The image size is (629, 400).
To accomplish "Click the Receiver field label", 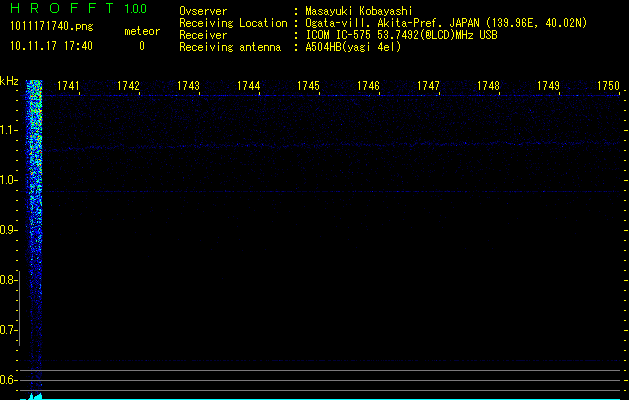I will (x=203, y=35).
